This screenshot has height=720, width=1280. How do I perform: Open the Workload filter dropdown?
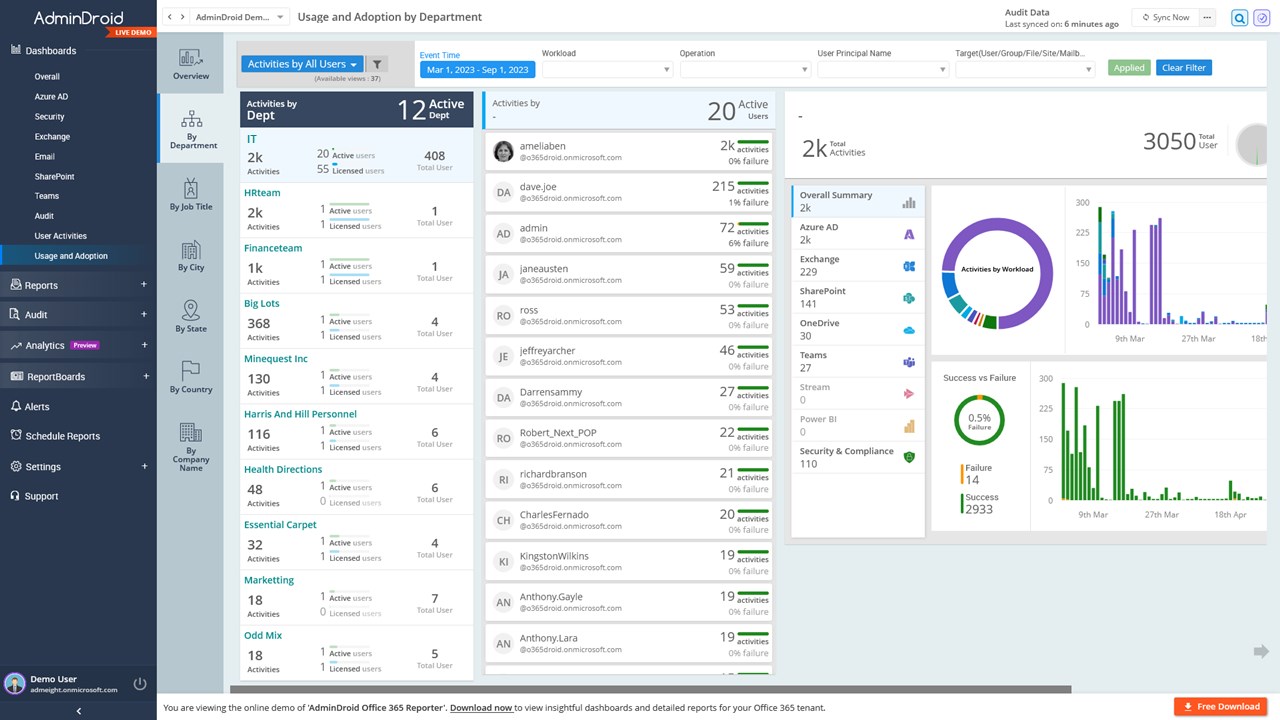click(607, 69)
